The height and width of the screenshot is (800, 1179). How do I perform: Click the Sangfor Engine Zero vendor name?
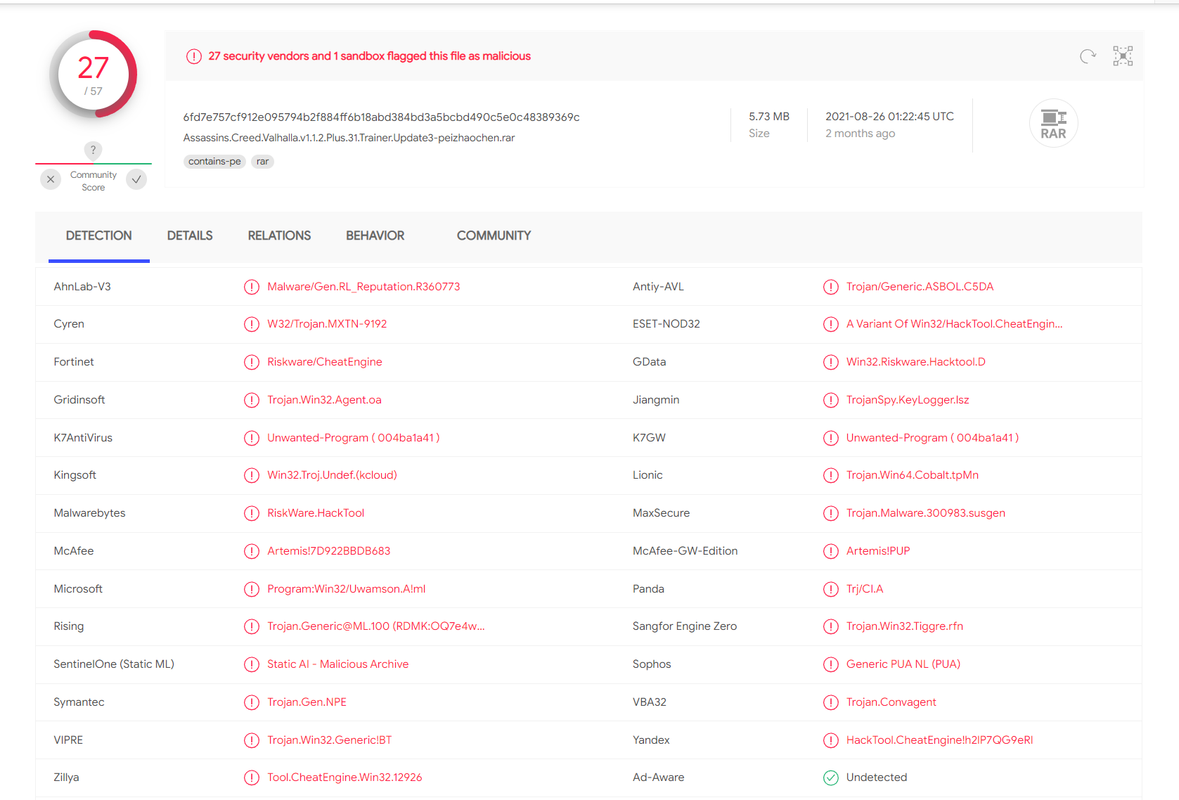pyautogui.click(x=684, y=627)
